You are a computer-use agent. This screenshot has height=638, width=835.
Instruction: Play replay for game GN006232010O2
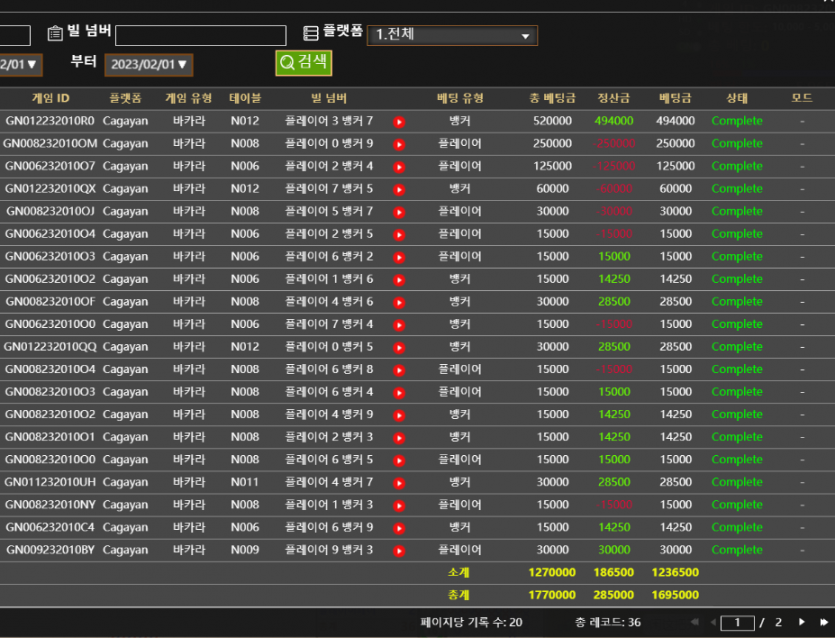399,280
